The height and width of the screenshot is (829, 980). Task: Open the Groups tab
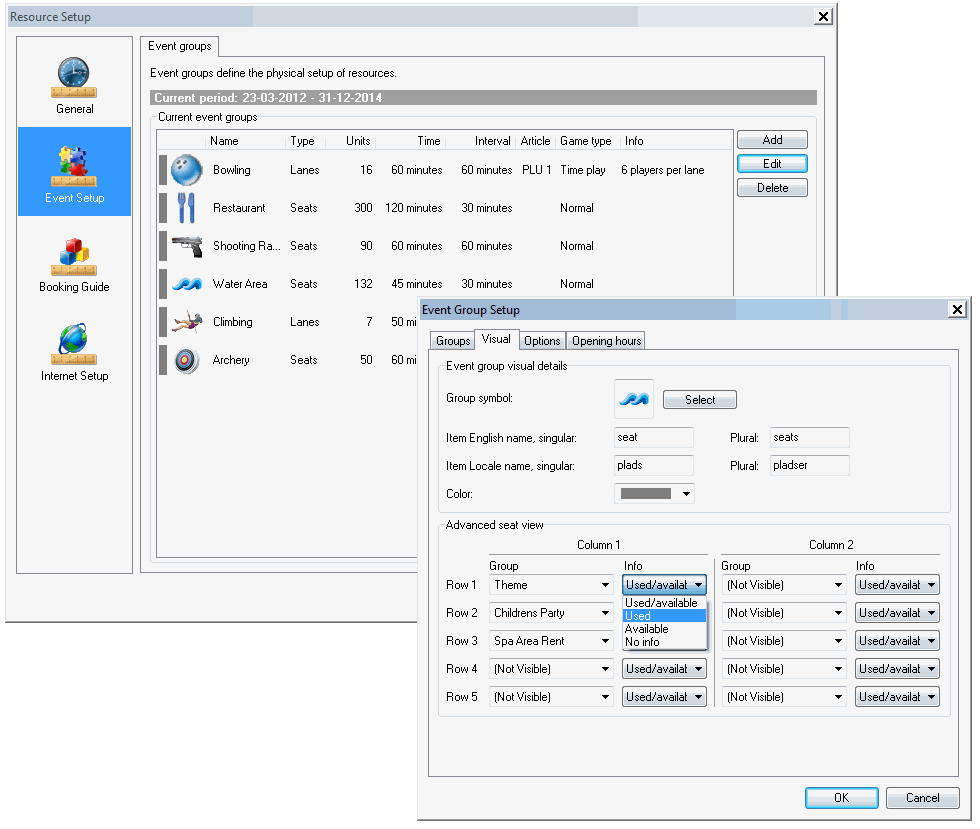point(453,341)
